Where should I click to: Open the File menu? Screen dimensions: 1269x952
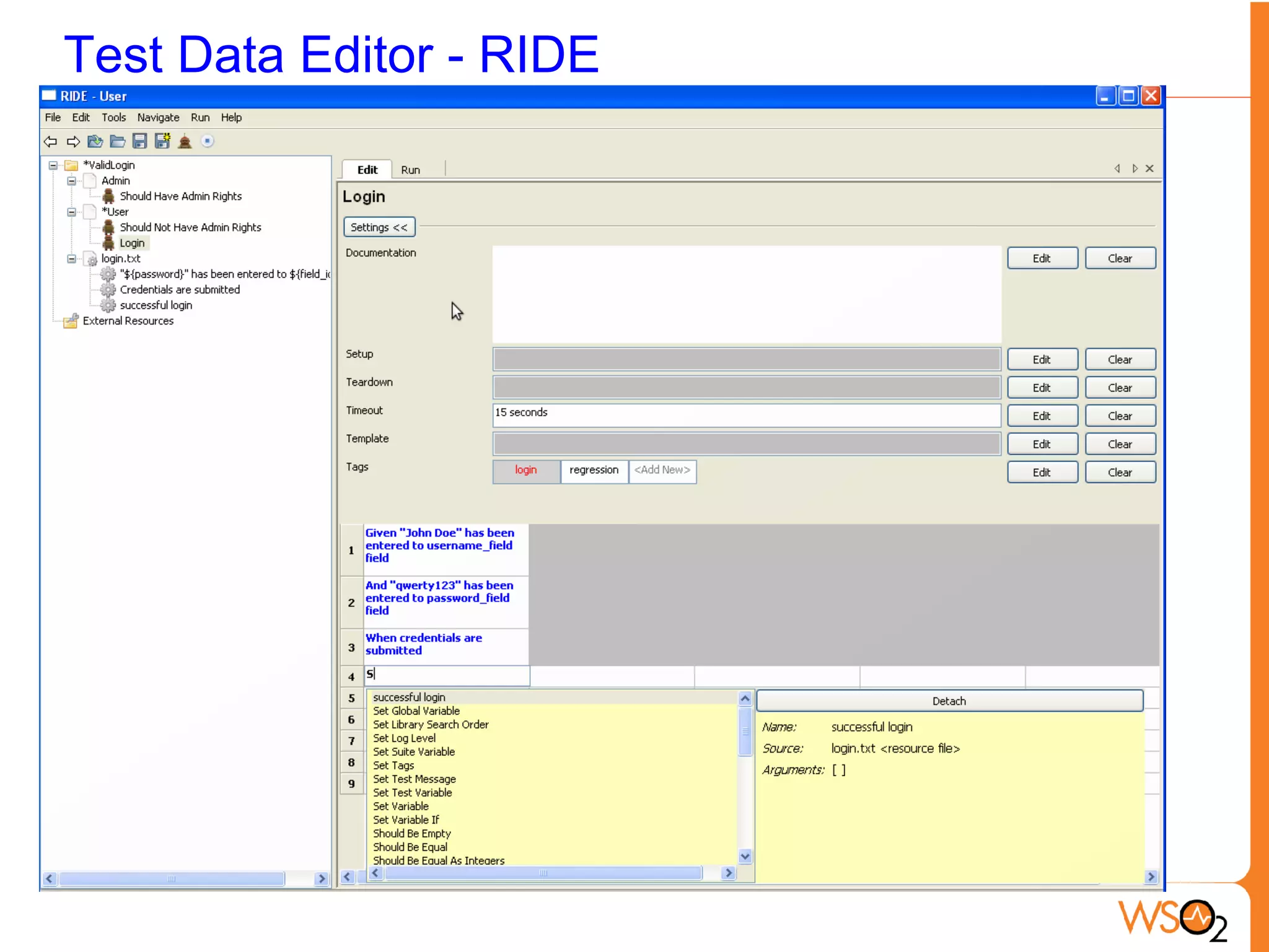click(x=53, y=118)
